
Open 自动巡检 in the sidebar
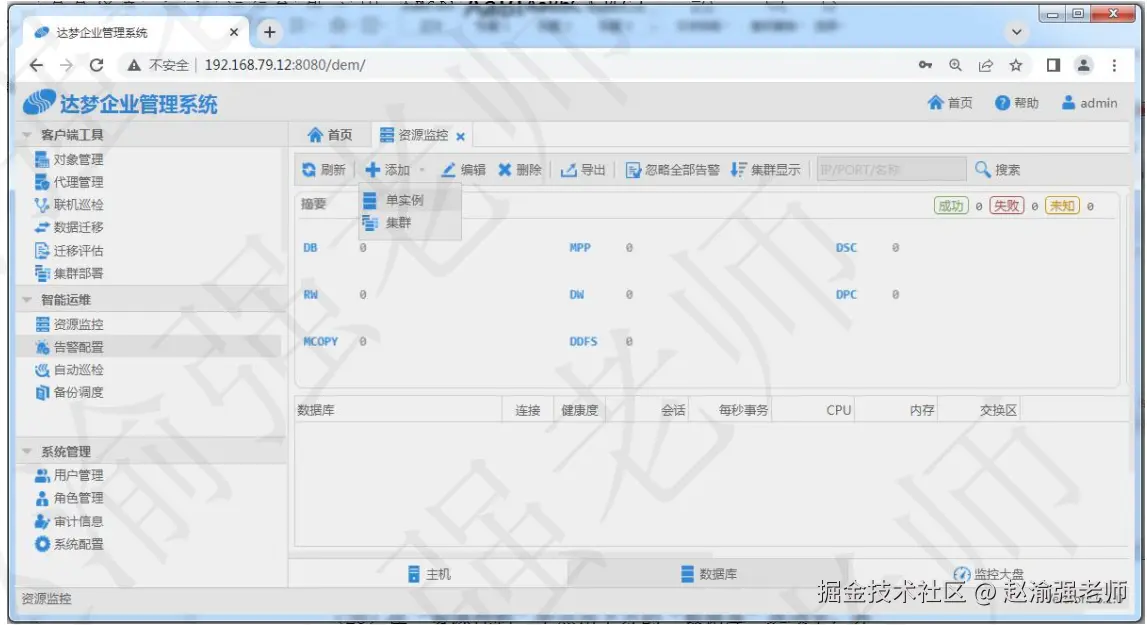pos(69,370)
